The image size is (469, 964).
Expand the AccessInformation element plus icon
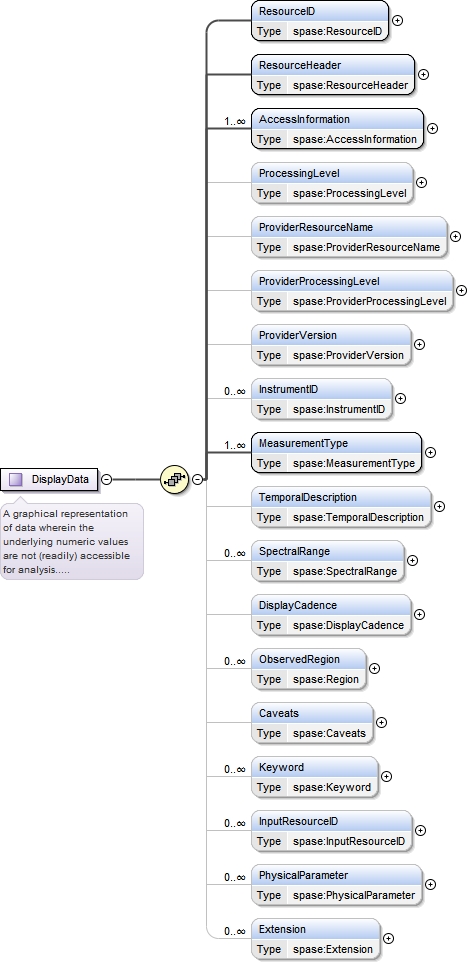tap(432, 128)
